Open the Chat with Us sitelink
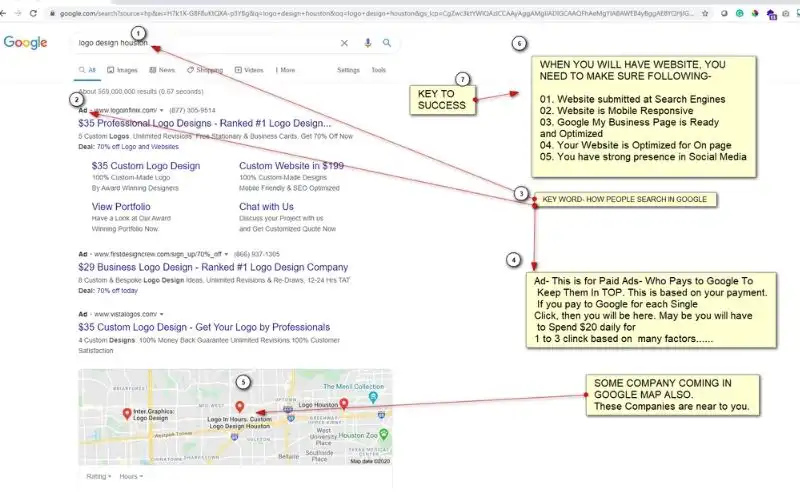This screenshot has height=500, width=800. coord(266,207)
